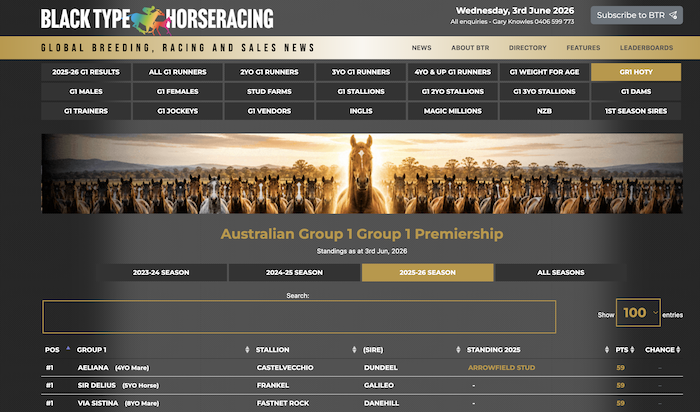This screenshot has width=700, height=412.
Task: Open the Show 100 entries dropdown
Action: 638,313
